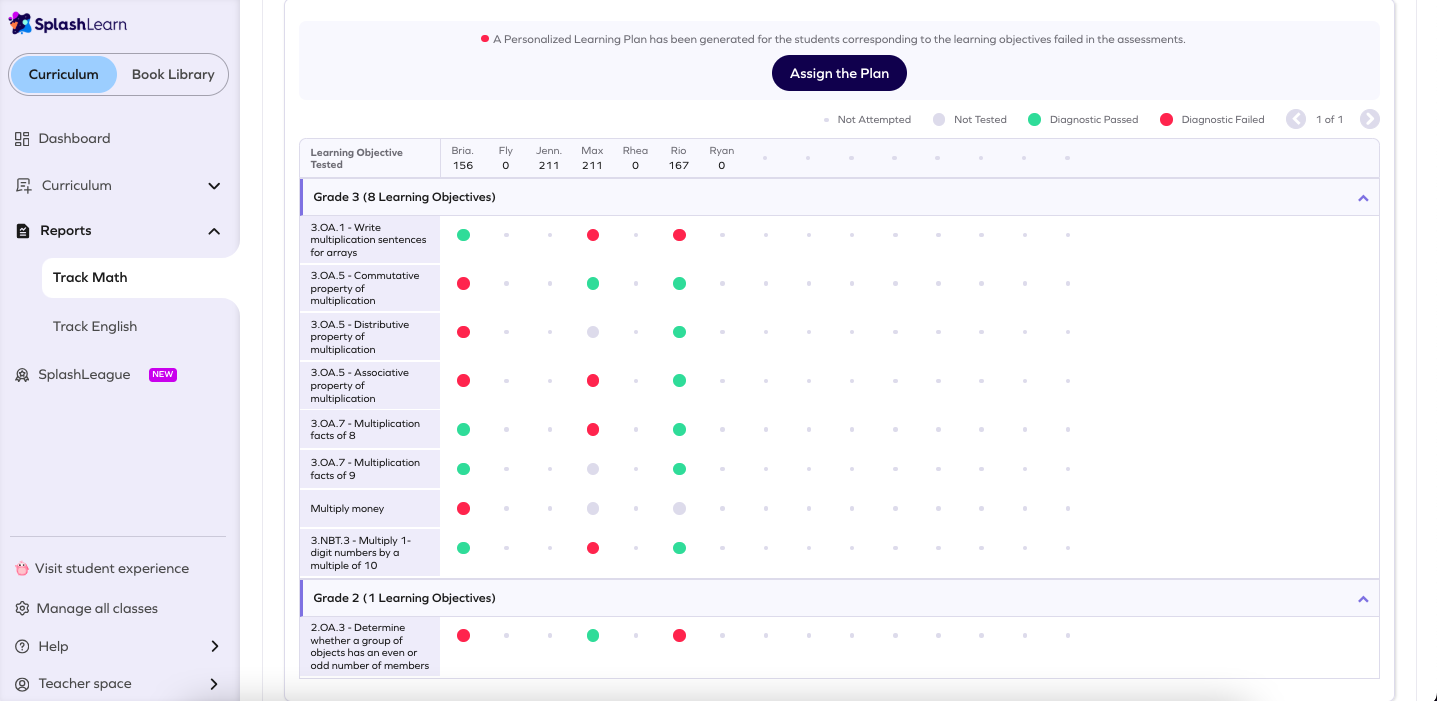The image size is (1437, 701).
Task: Click the next page pagination arrow
Action: tap(1369, 119)
